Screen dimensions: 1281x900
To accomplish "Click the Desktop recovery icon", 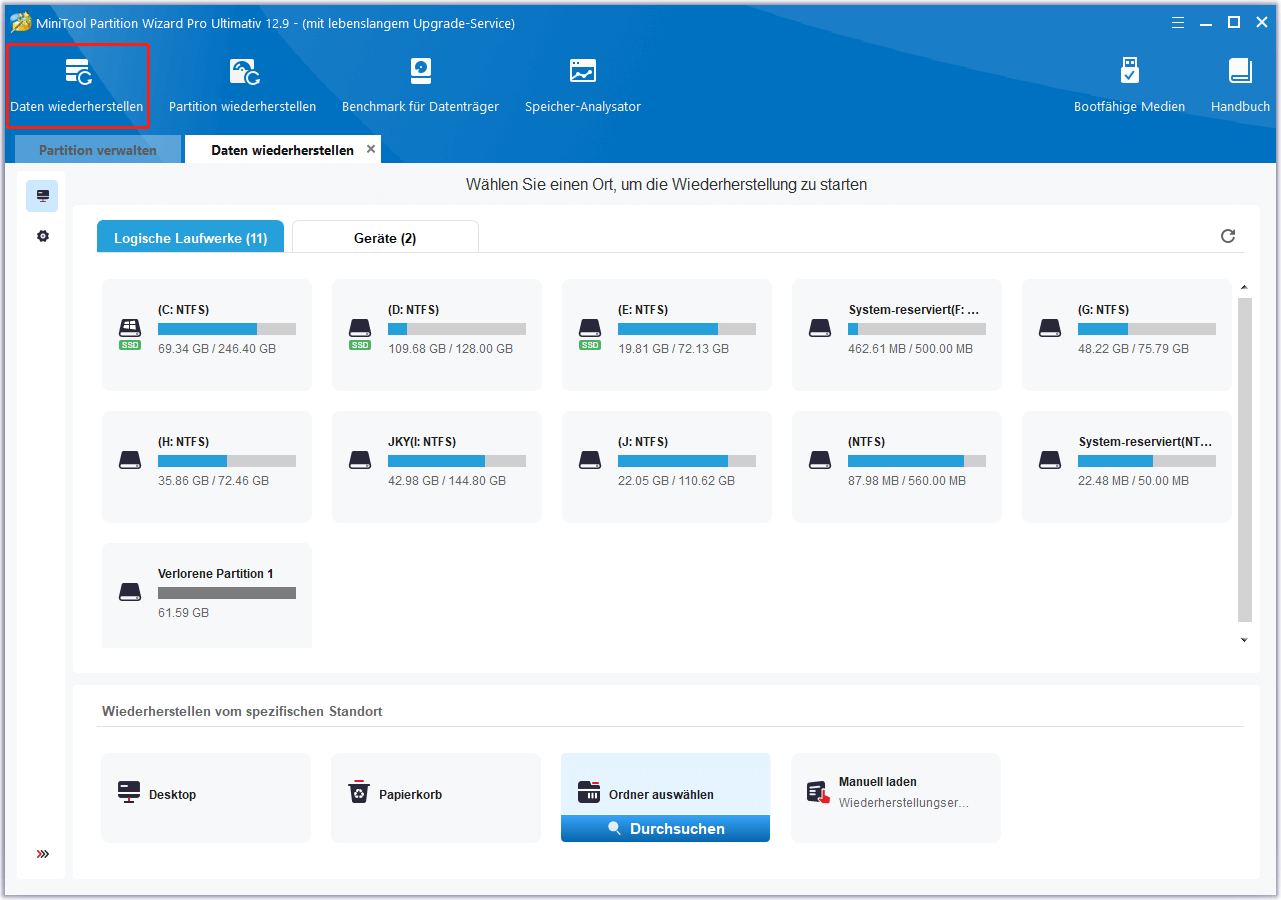I will [129, 793].
